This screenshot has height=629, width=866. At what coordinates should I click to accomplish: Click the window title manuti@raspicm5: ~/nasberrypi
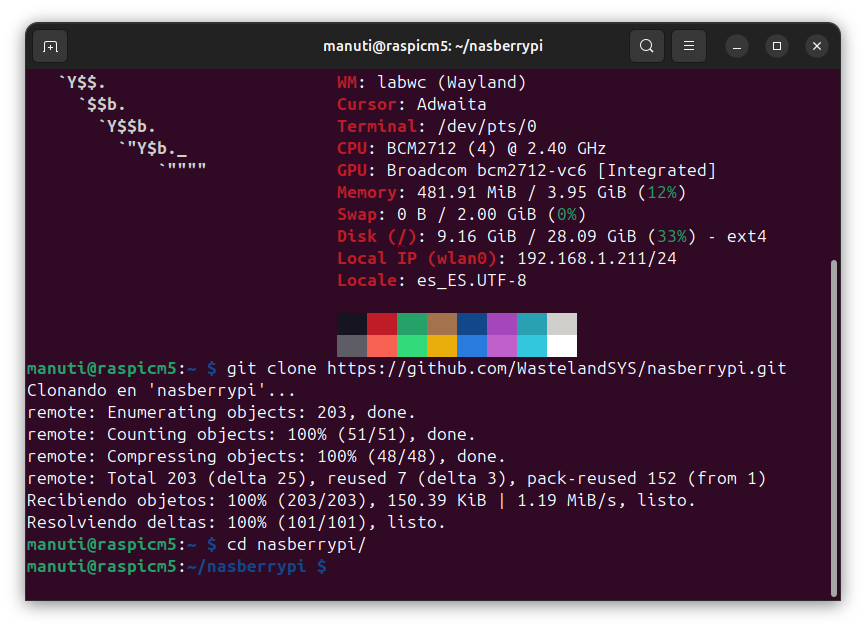(433, 46)
